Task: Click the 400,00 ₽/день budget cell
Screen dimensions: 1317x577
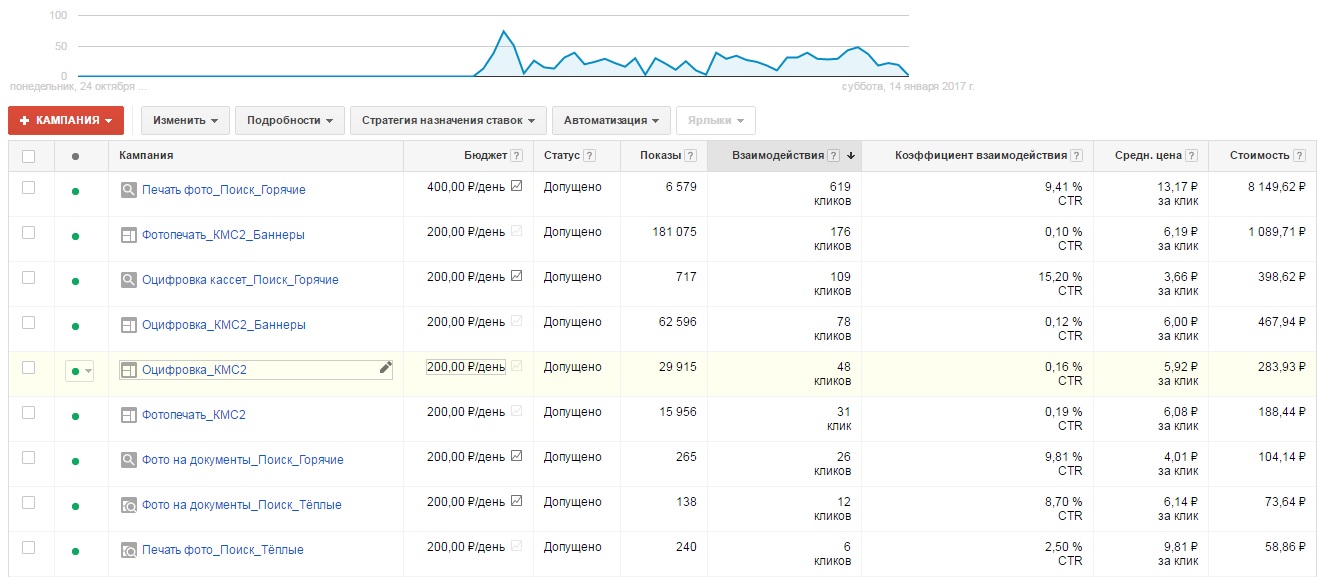Action: click(x=466, y=187)
